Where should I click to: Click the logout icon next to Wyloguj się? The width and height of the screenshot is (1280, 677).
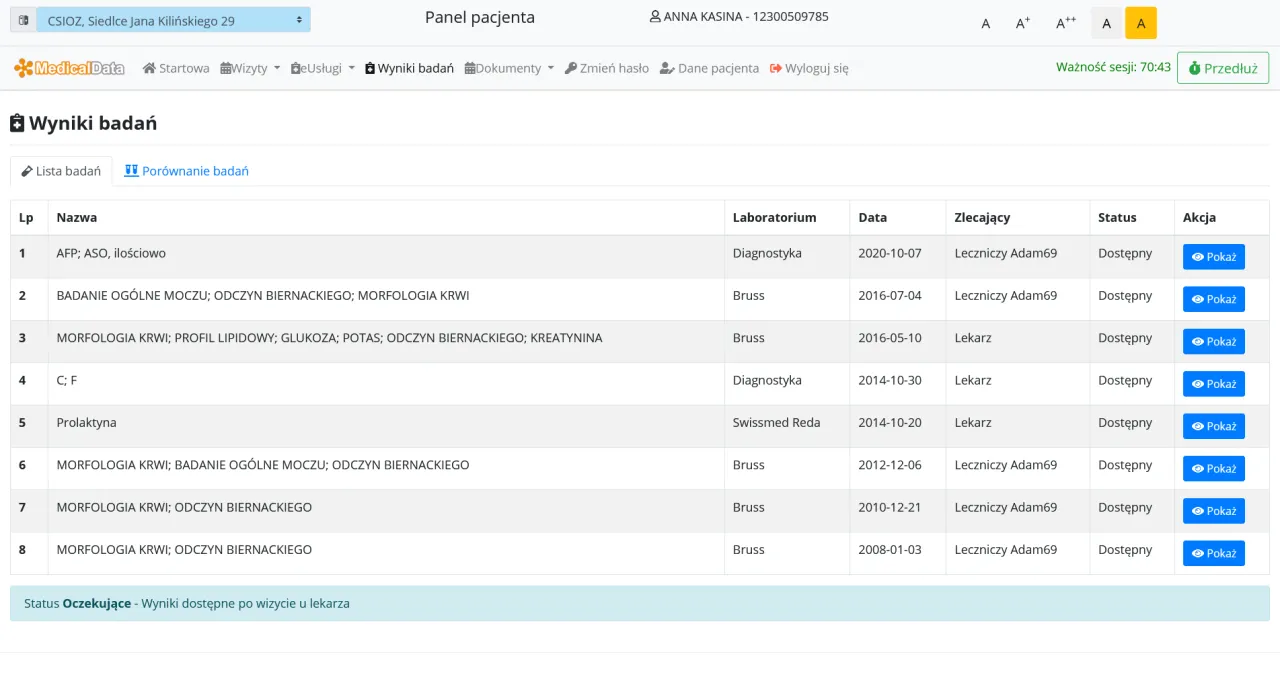coord(774,69)
